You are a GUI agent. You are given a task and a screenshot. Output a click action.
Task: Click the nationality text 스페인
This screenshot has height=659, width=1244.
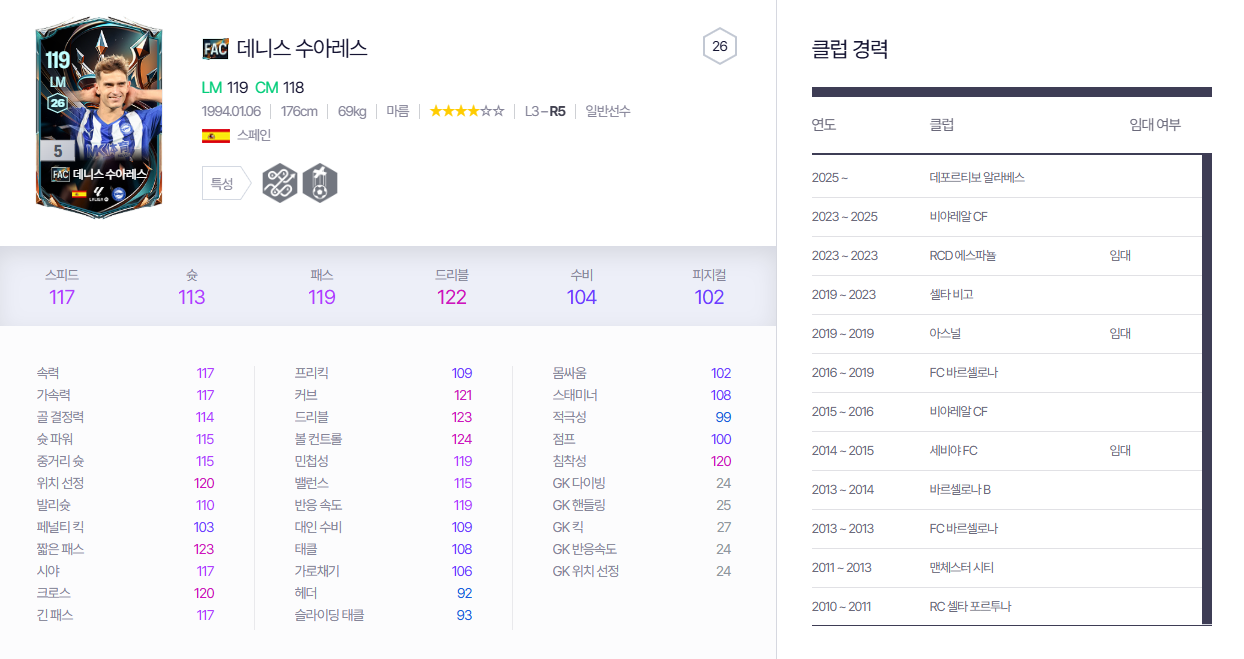[254, 135]
